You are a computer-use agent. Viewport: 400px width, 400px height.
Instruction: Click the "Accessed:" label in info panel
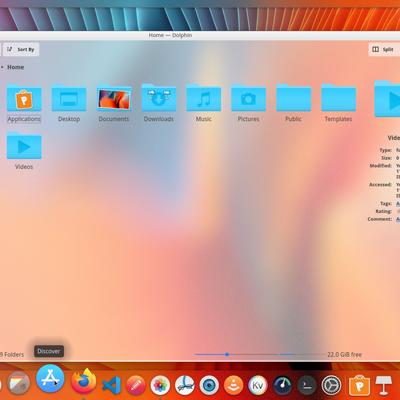click(x=380, y=184)
